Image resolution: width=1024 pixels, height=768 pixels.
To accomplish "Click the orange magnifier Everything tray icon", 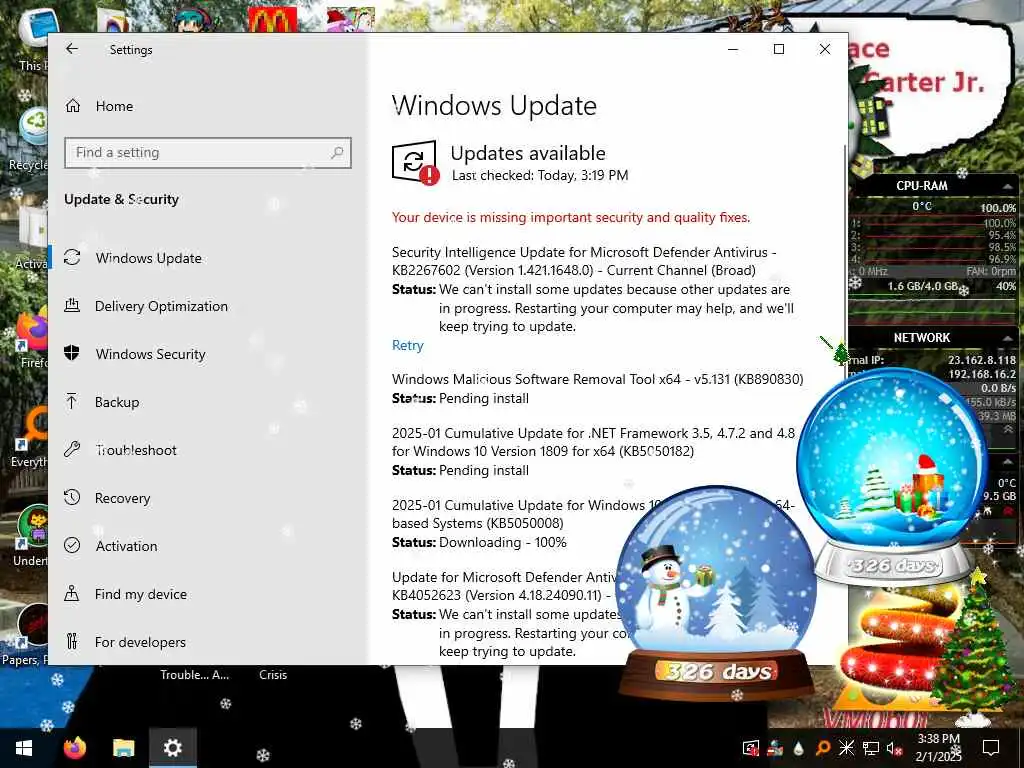I will pyautogui.click(x=822, y=748).
